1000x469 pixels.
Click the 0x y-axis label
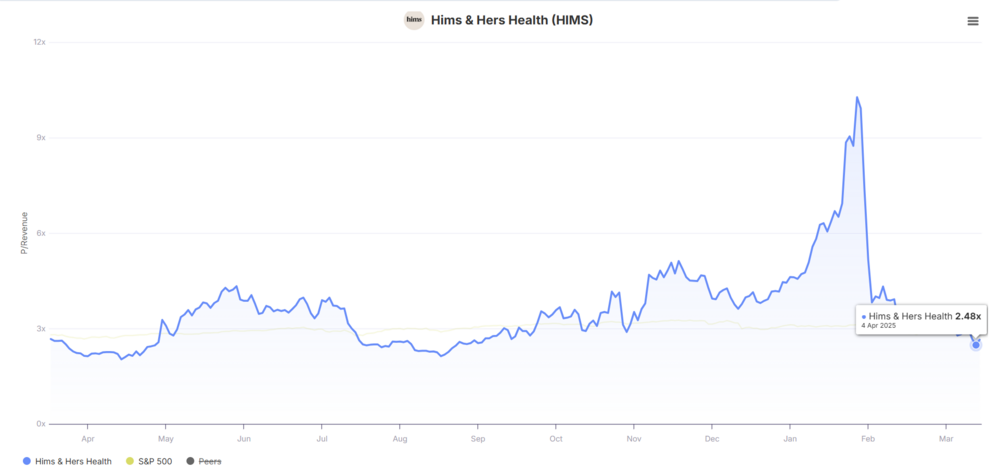41,424
